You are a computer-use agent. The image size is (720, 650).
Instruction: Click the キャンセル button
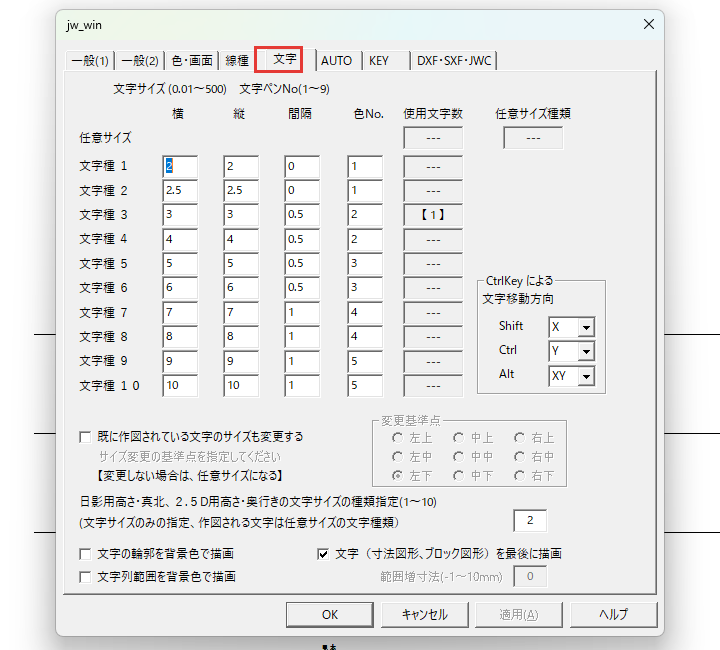(x=425, y=615)
